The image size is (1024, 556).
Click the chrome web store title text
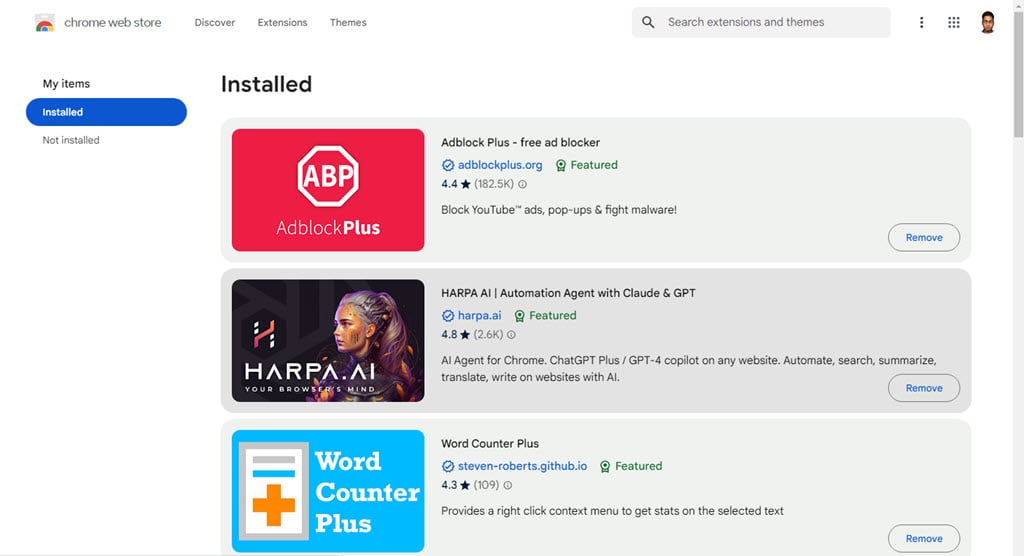[112, 22]
